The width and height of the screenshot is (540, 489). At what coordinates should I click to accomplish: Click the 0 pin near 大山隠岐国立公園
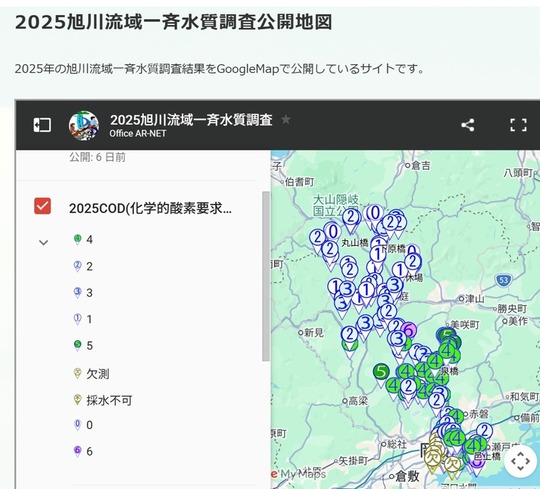(375, 215)
